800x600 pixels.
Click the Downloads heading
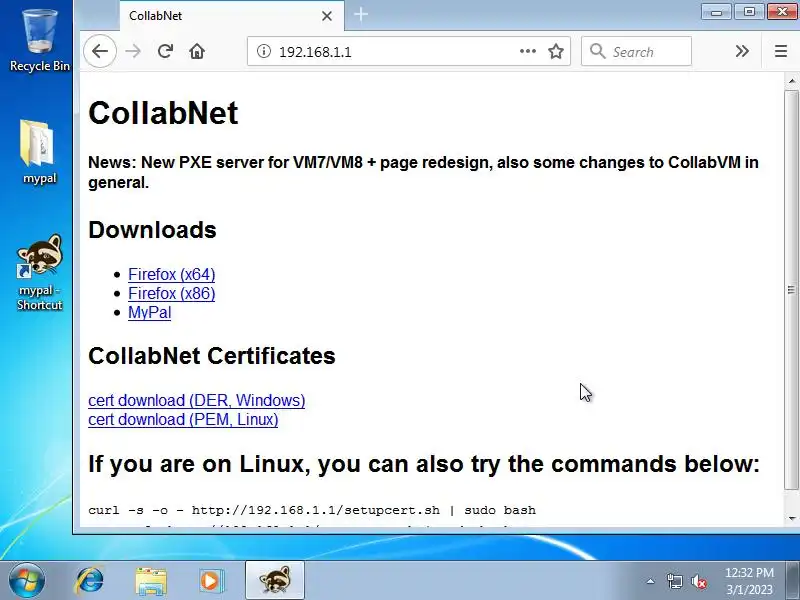[x=152, y=230]
